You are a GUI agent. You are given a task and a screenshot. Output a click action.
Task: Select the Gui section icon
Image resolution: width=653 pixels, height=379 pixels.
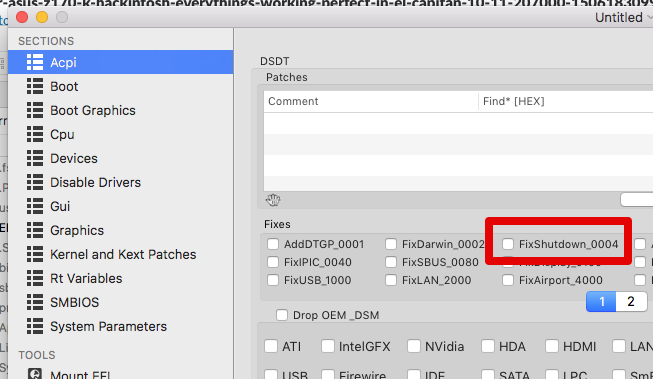(x=35, y=206)
